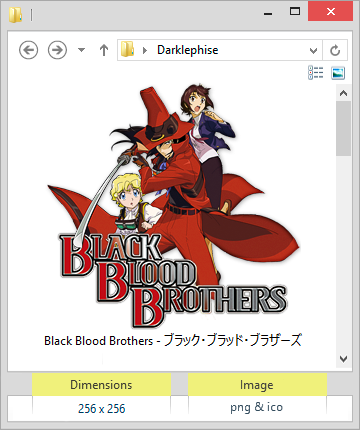Click the vertical scrollbar thumb
Viewport: 360px width, 430px height.
(x=344, y=129)
